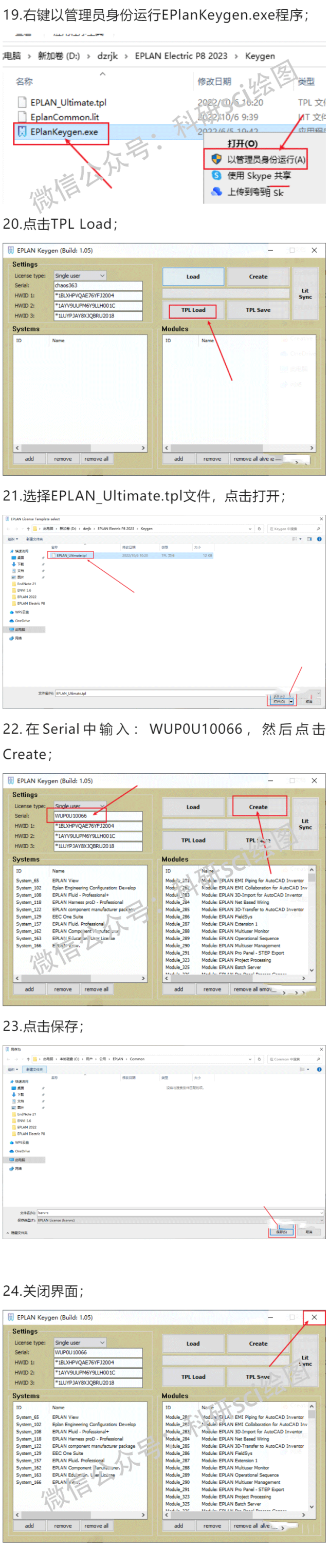Click the EPLAN_Ultimate.tpl file icon in Explorer

pyautogui.click(x=22, y=102)
